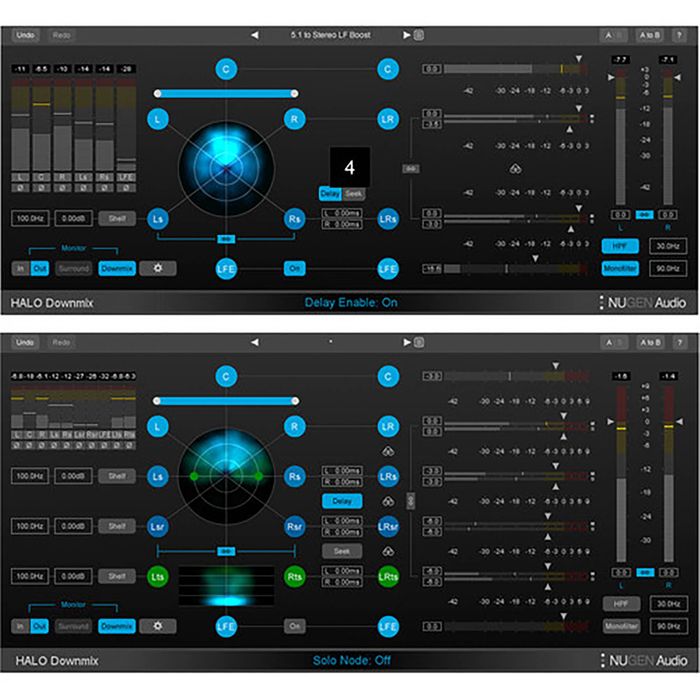Select the green Lts node in the bottom plugin
The image size is (700, 700).
[x=158, y=576]
